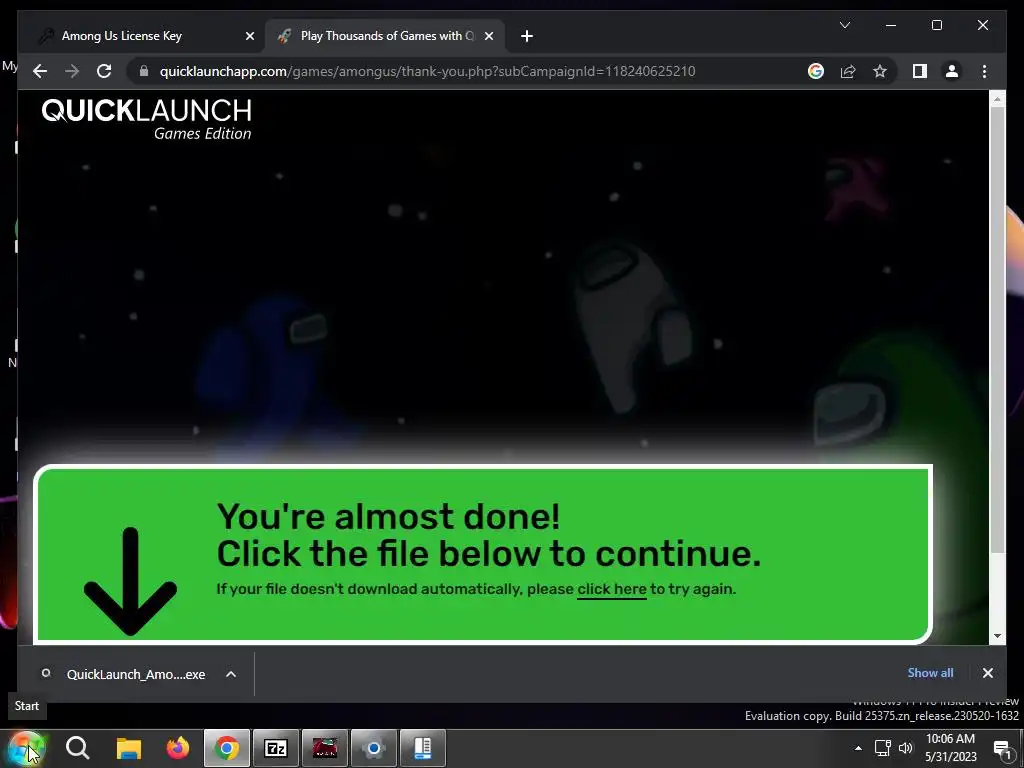
Task: Close the downloads bar
Action: (x=987, y=673)
